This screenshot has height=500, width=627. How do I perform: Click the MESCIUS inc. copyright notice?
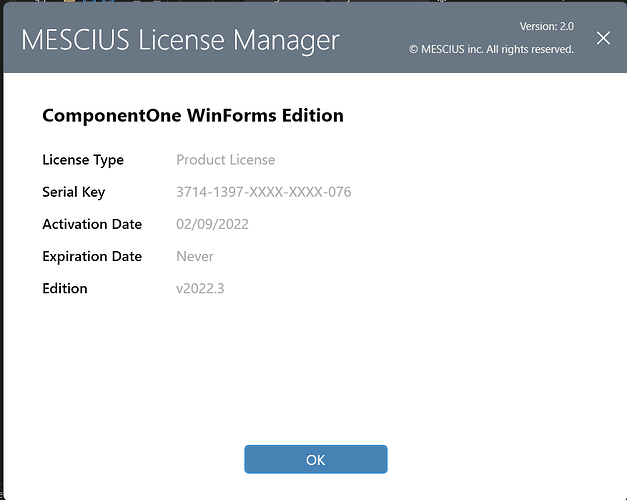tap(491, 50)
